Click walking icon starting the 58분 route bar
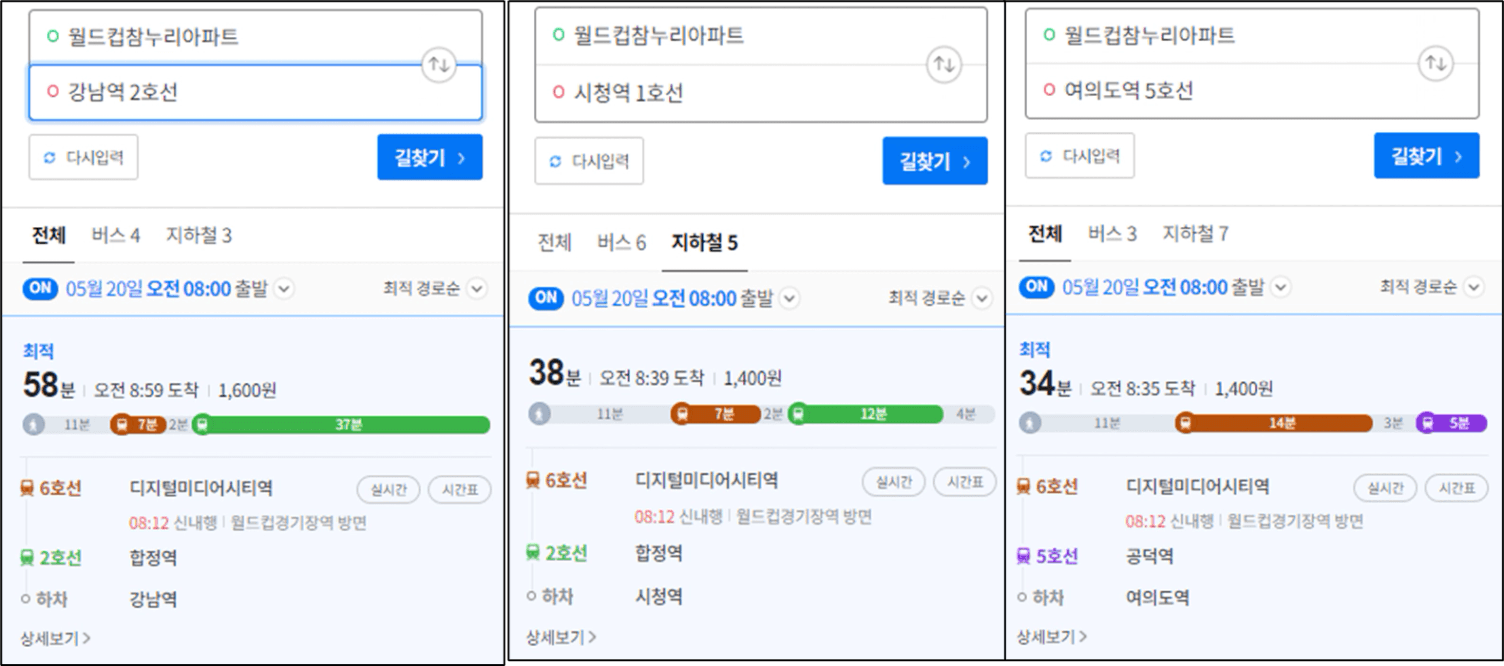This screenshot has width=1504, height=666. click(x=34, y=425)
